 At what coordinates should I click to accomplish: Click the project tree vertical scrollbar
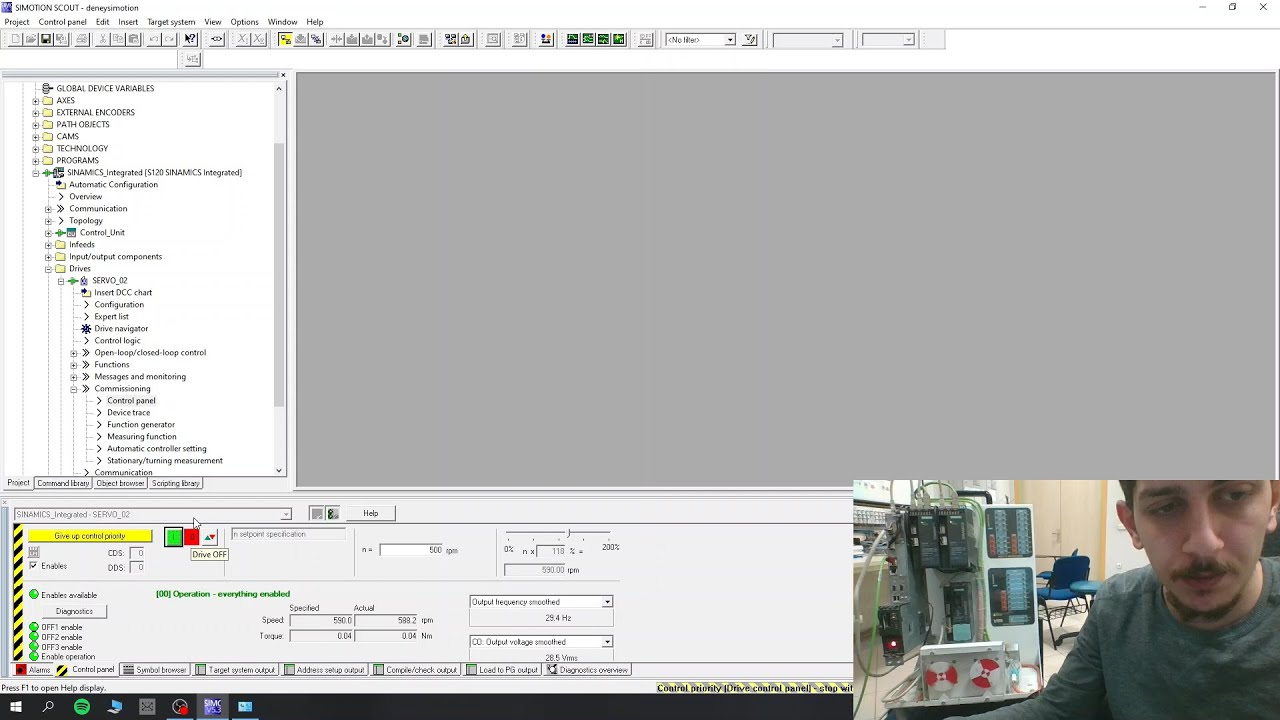279,274
